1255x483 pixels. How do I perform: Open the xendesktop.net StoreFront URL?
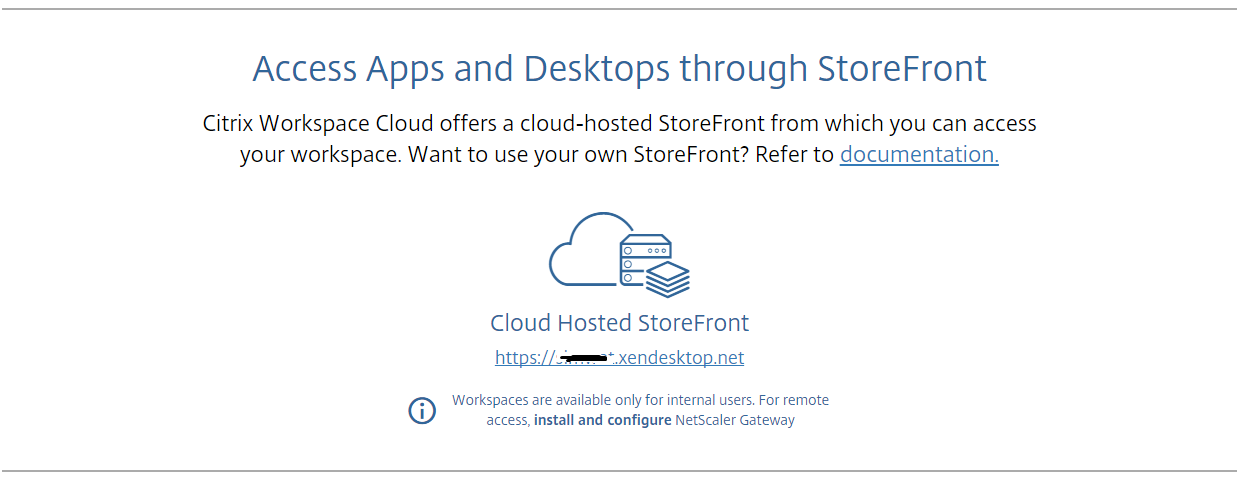click(681, 358)
